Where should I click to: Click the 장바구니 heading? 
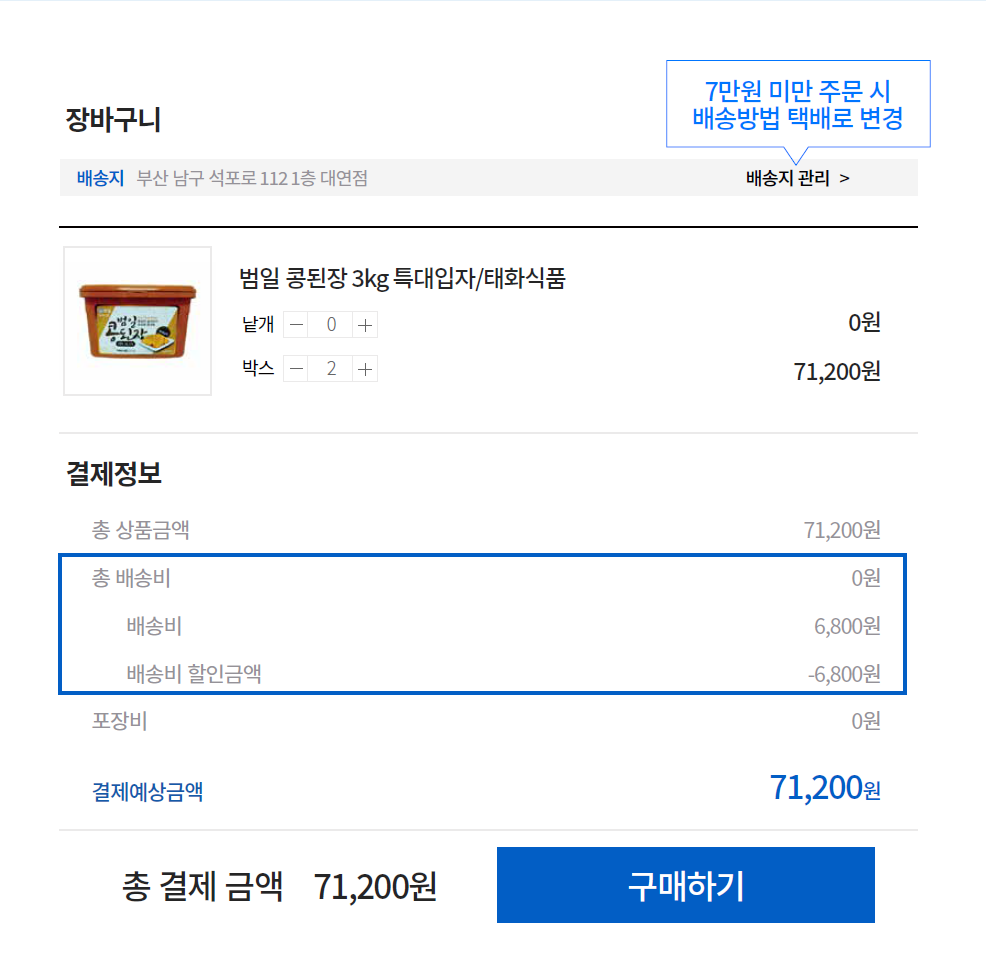[113, 120]
